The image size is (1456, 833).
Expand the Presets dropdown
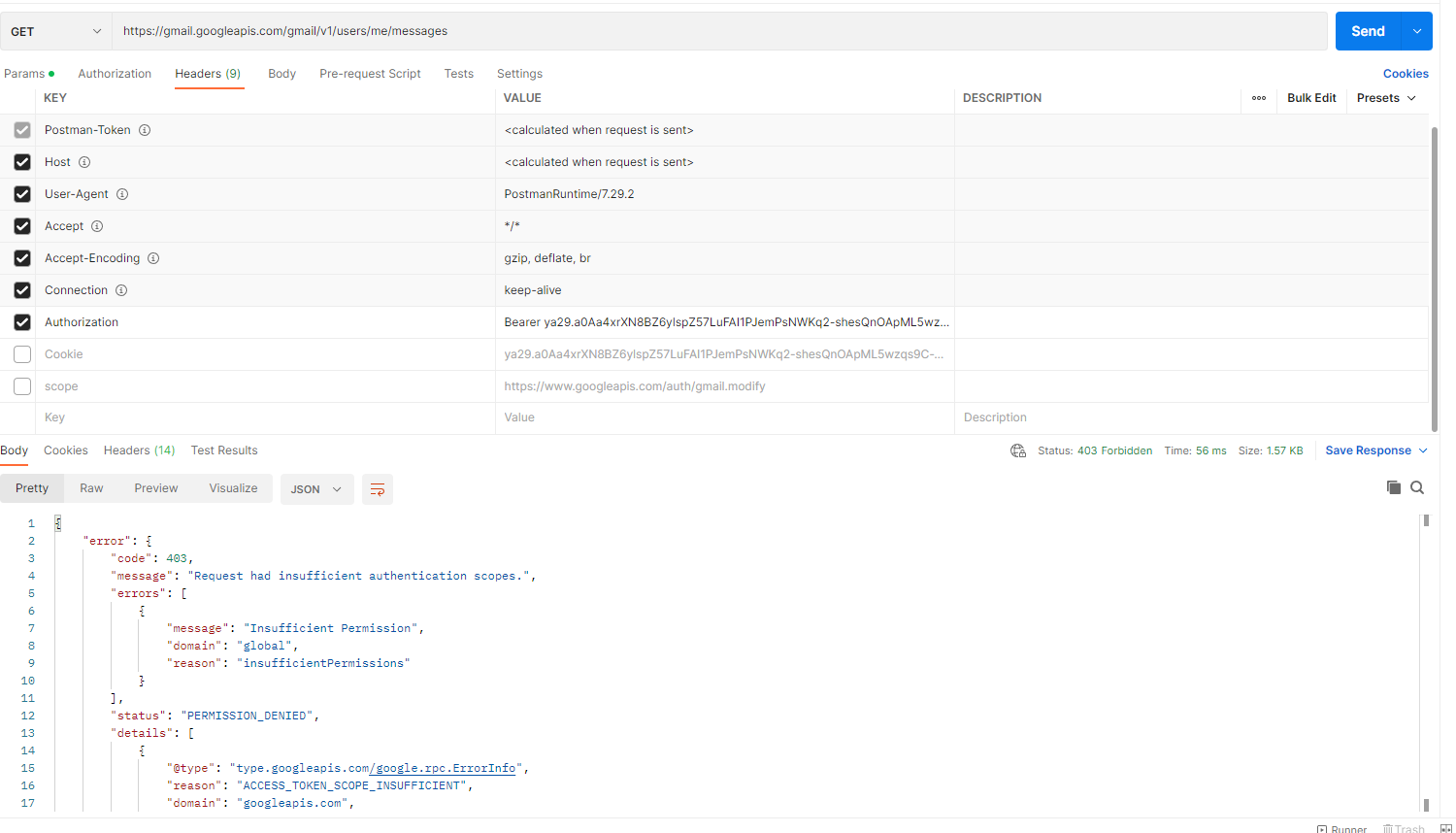coord(1386,98)
